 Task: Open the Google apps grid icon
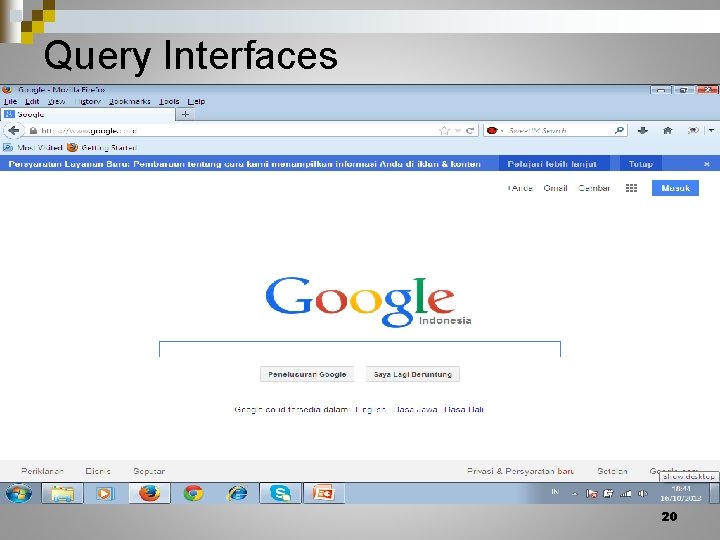(631, 188)
